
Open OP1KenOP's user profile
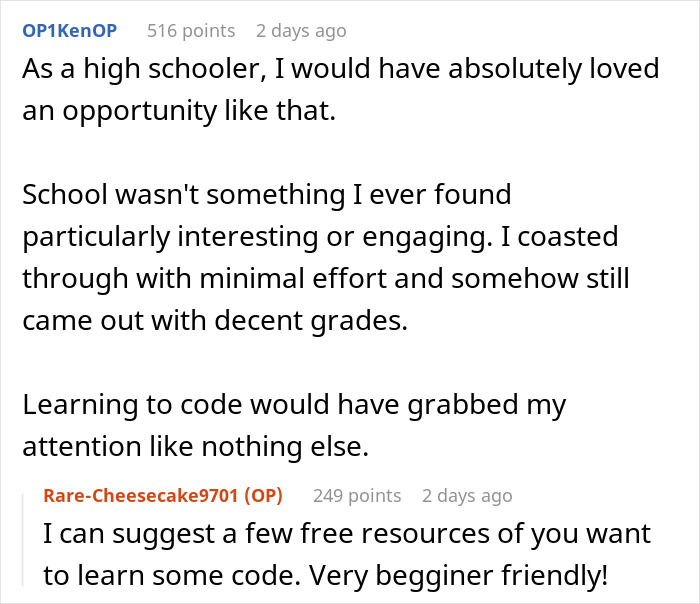(x=69, y=30)
